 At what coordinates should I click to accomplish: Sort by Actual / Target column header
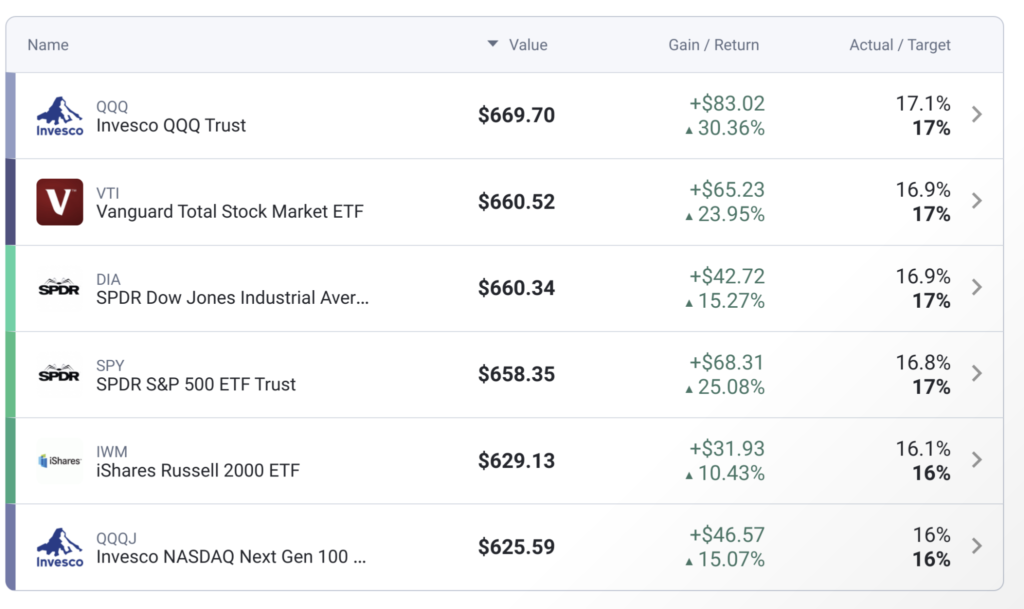point(900,45)
